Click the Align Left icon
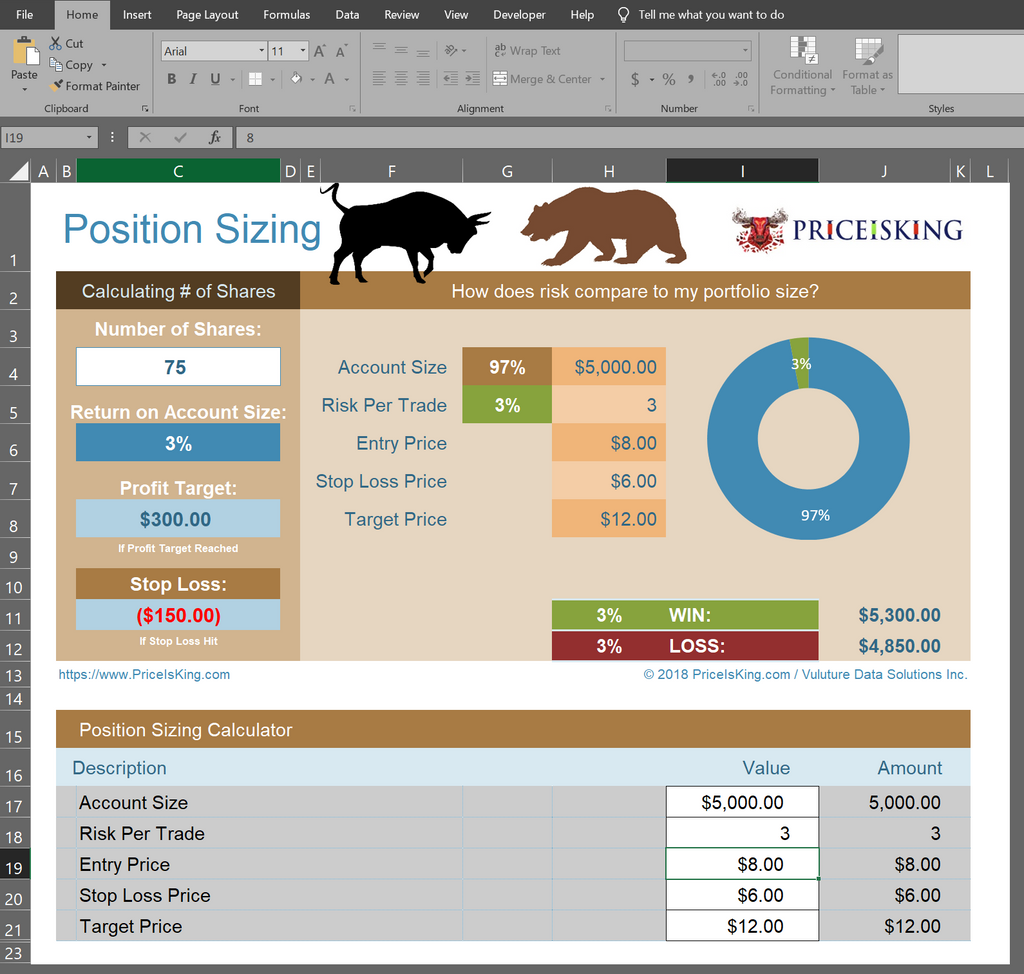Image resolution: width=1024 pixels, height=974 pixels. 379,79
